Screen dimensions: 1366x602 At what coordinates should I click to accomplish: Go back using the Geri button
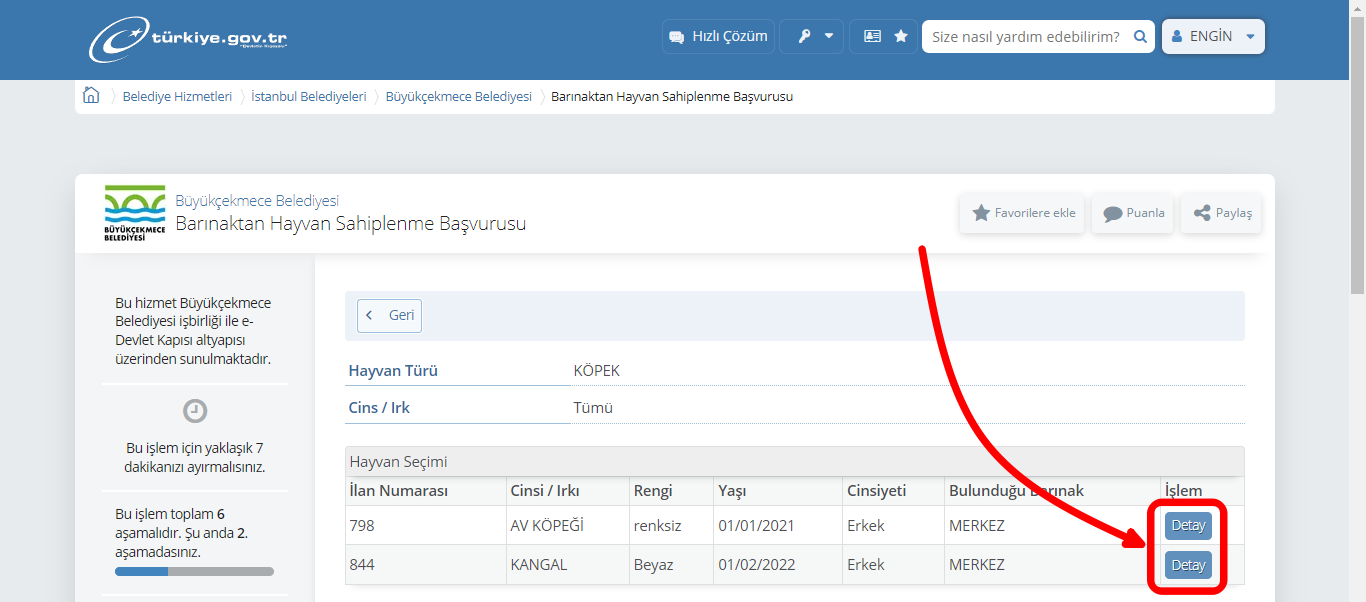389,315
